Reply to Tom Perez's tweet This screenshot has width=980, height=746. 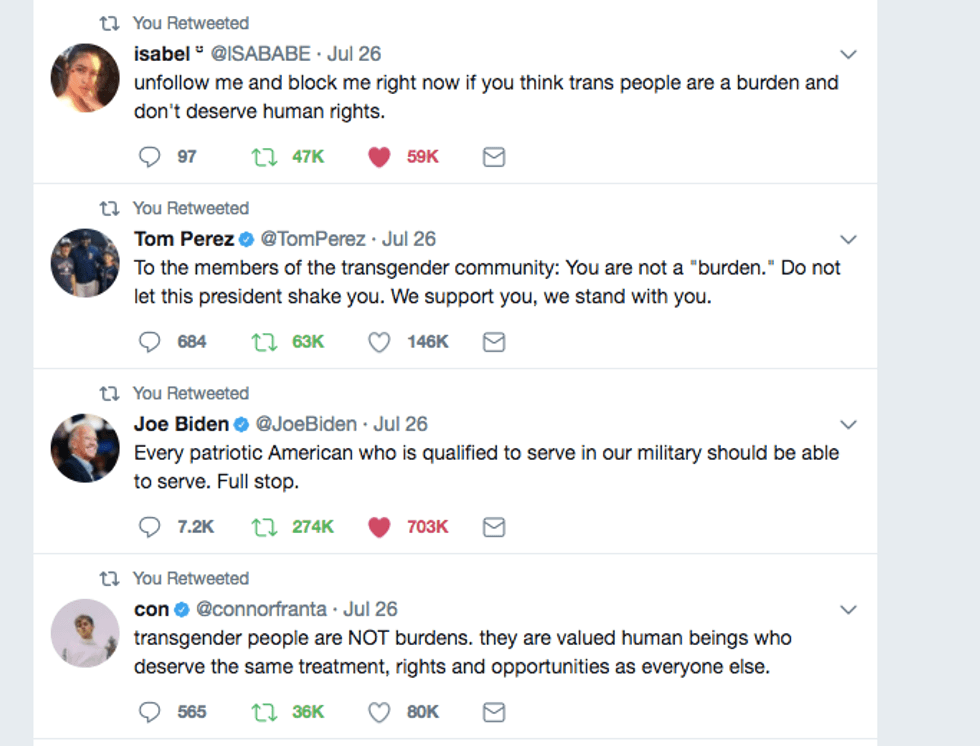(x=150, y=342)
